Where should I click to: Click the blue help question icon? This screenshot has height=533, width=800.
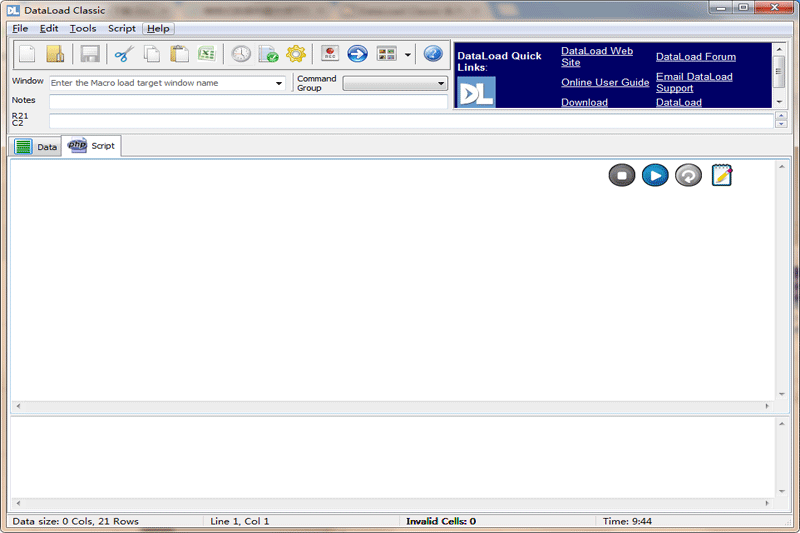point(433,54)
